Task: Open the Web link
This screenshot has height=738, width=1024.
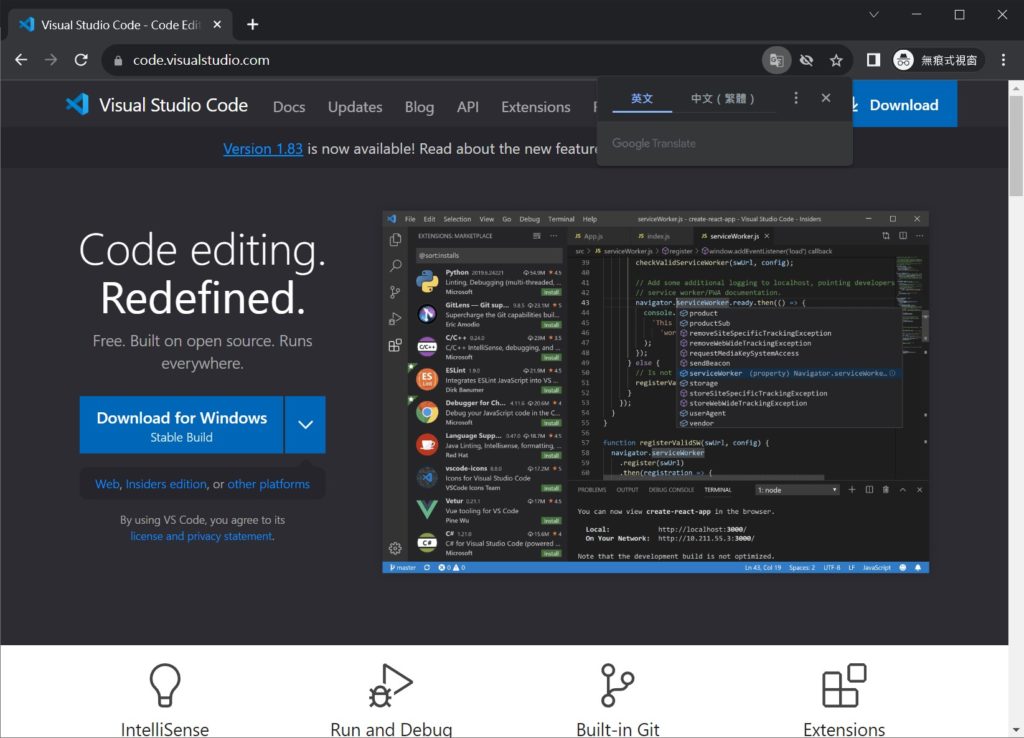Action: click(x=107, y=484)
